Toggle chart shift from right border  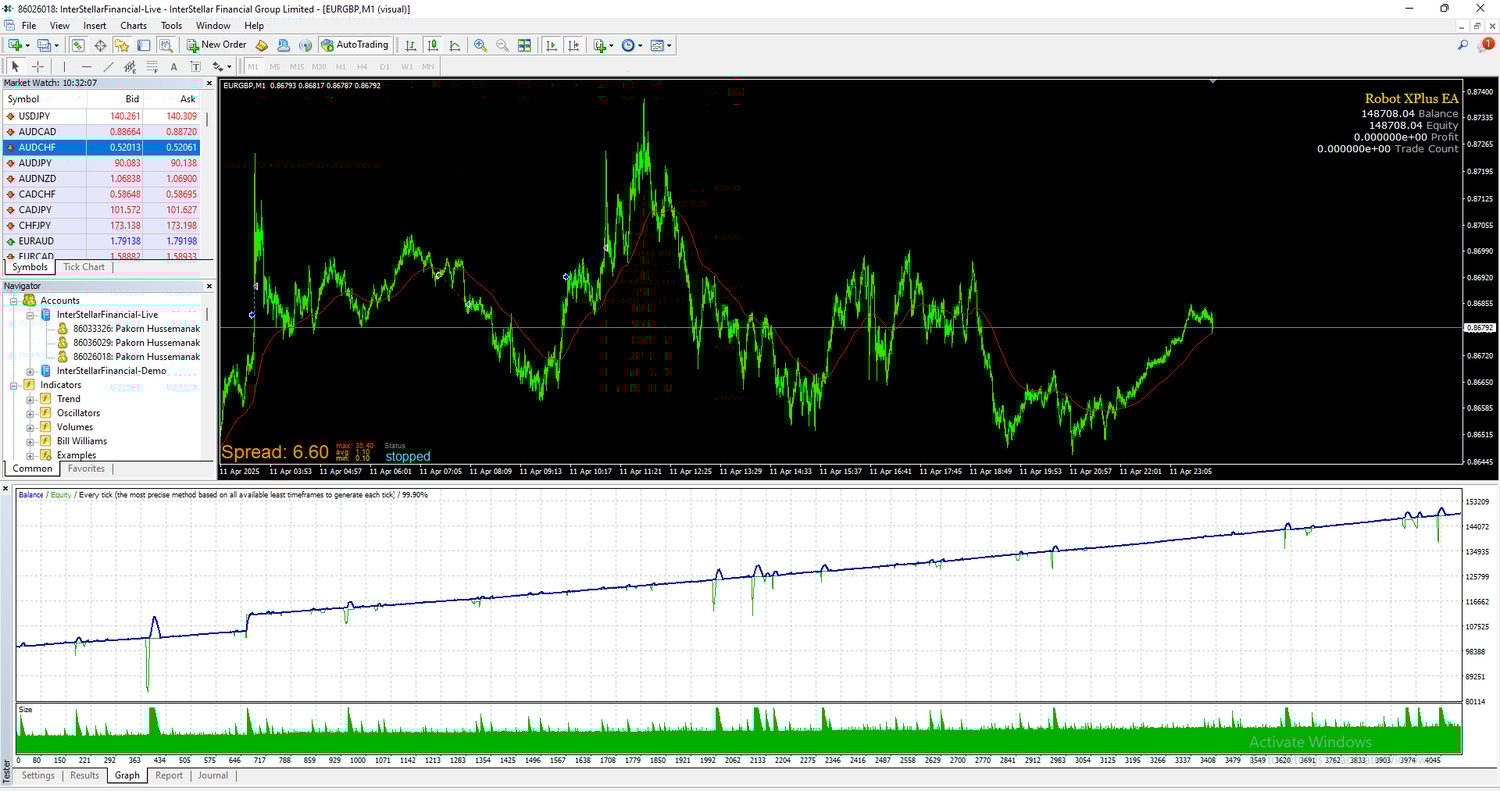[x=573, y=45]
